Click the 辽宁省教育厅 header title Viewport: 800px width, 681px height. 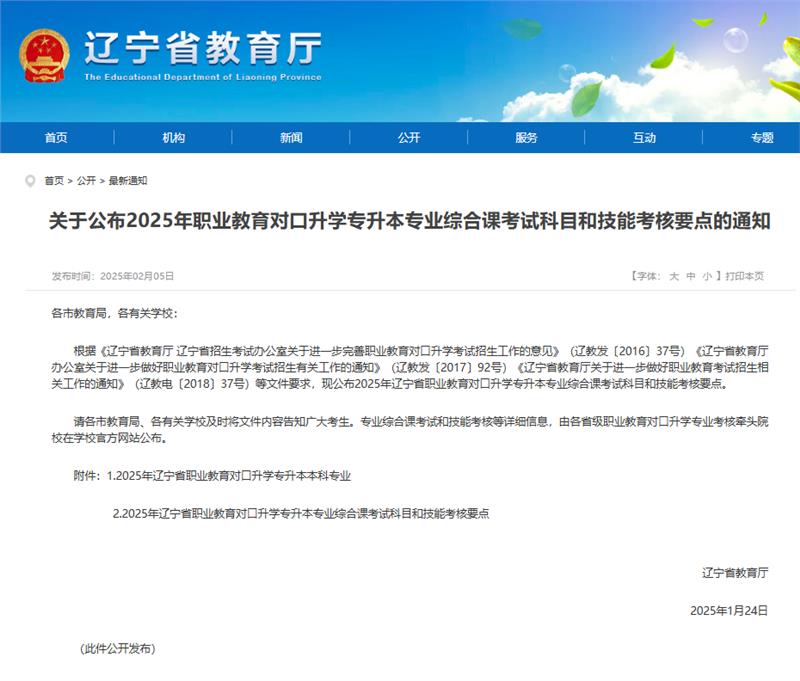click(x=203, y=48)
